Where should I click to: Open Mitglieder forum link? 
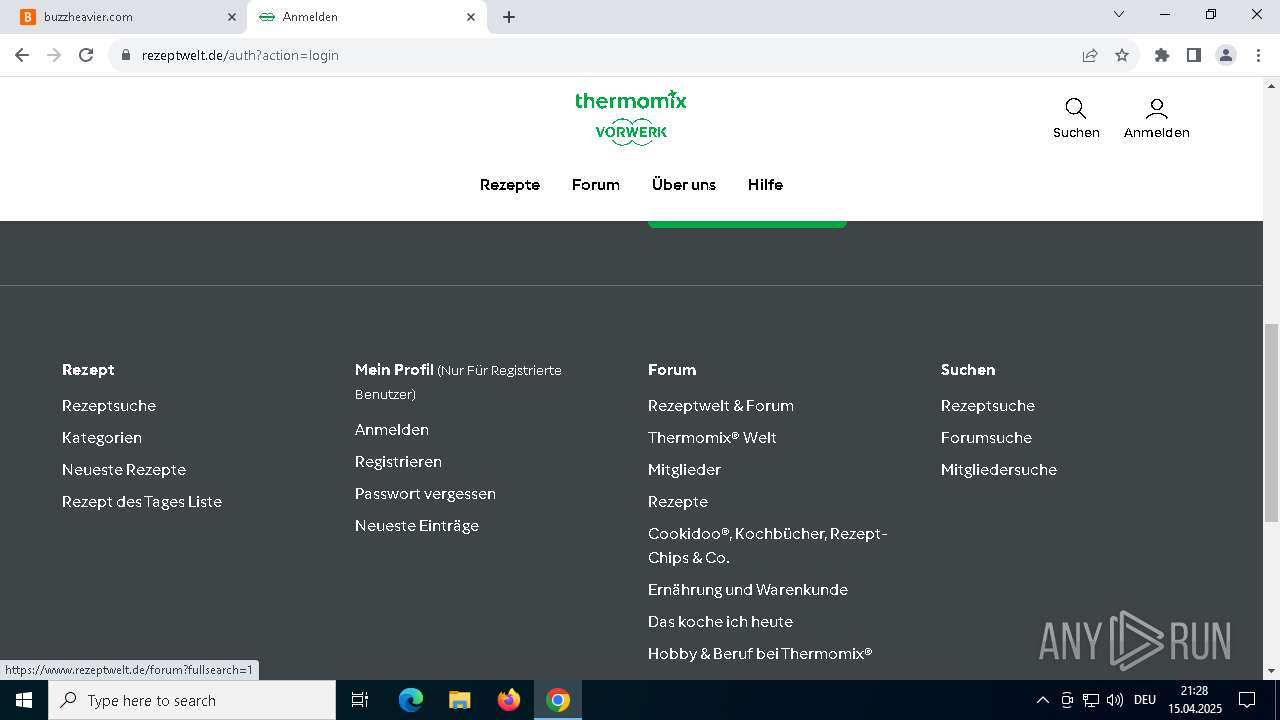point(684,470)
